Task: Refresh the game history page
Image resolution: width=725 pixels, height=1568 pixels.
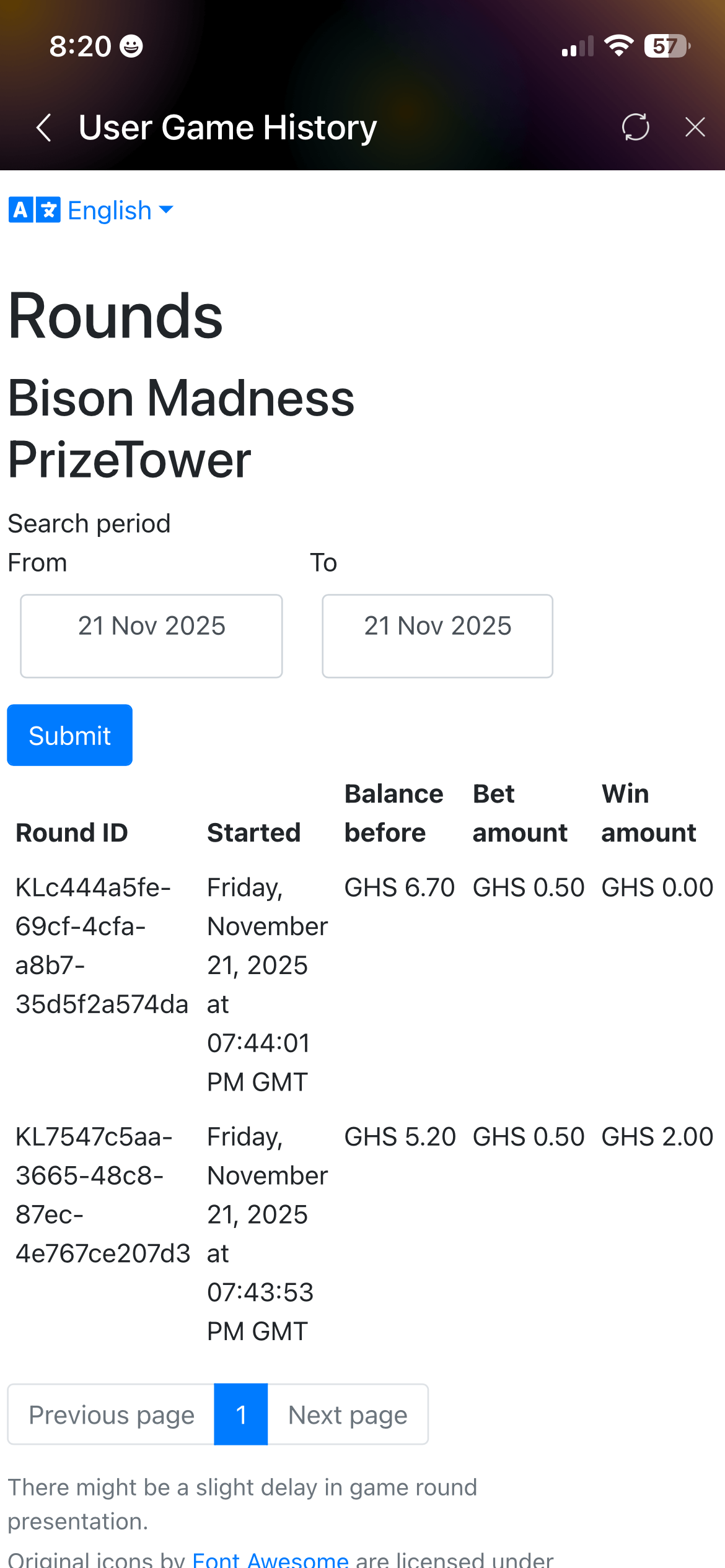Action: pos(635,127)
